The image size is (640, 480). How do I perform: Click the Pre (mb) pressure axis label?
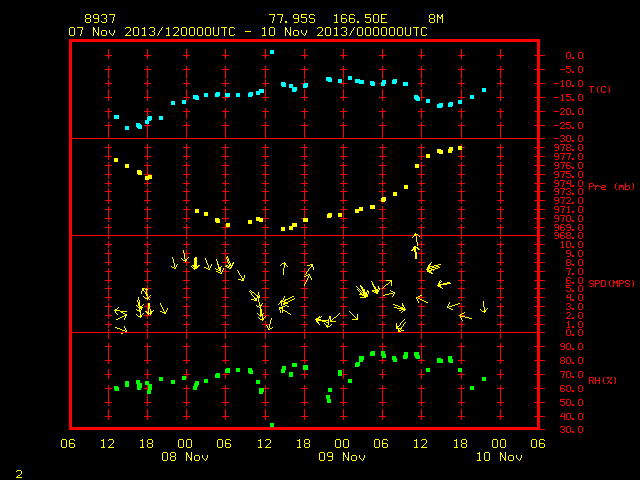pyautogui.click(x=611, y=187)
